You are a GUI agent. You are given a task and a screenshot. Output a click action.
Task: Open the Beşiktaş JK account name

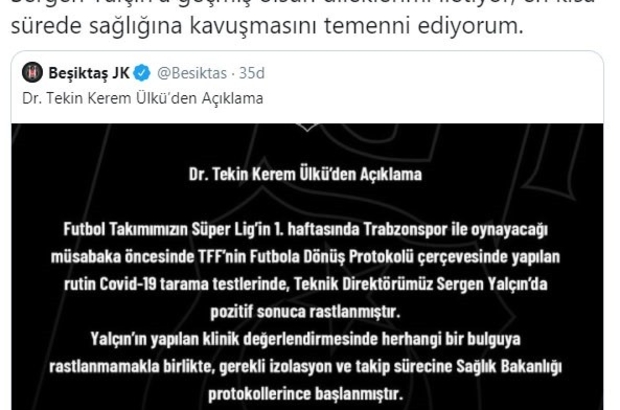click(x=89, y=73)
